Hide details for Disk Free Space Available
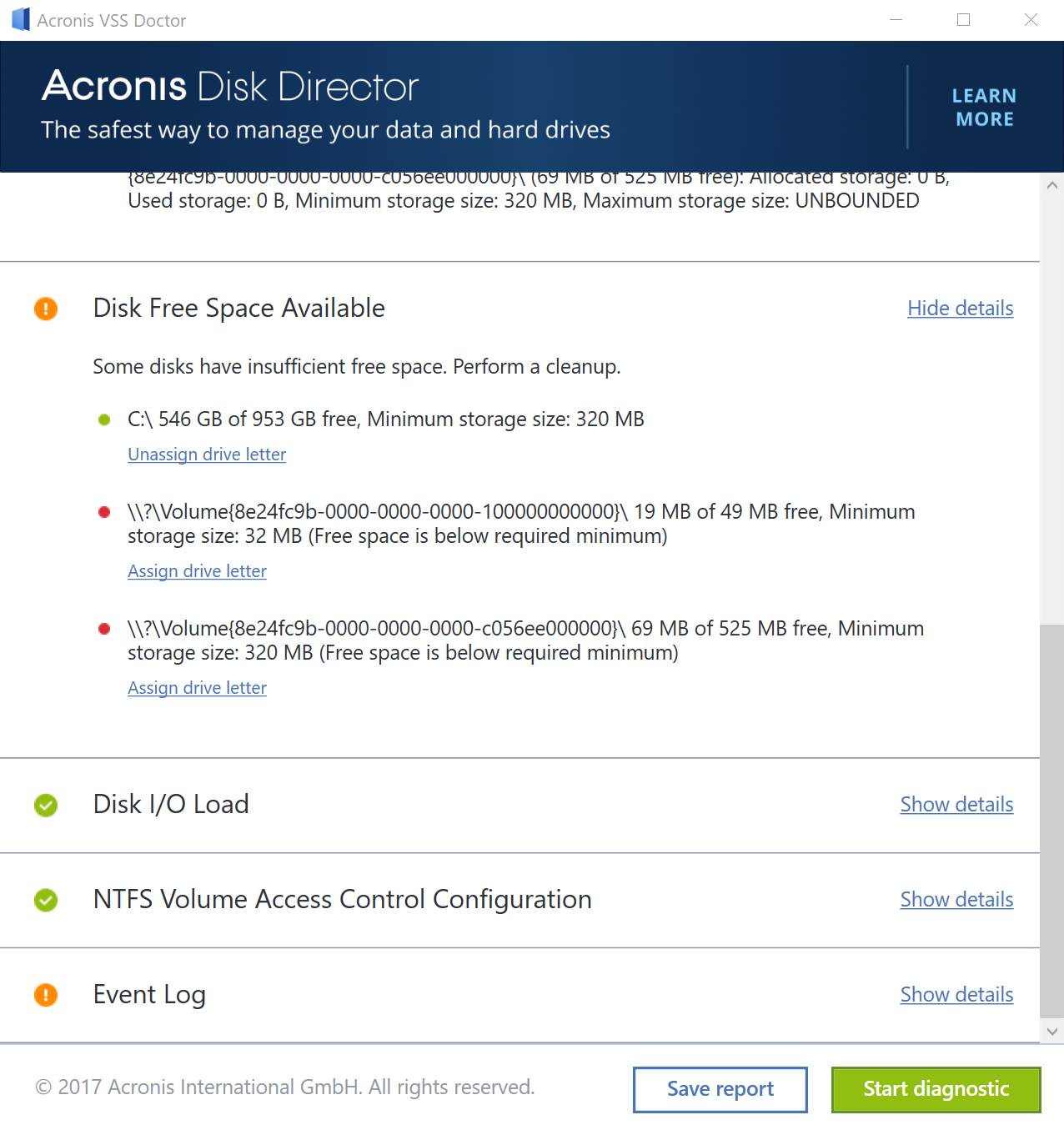This screenshot has width=1064, height=1135. (960, 309)
